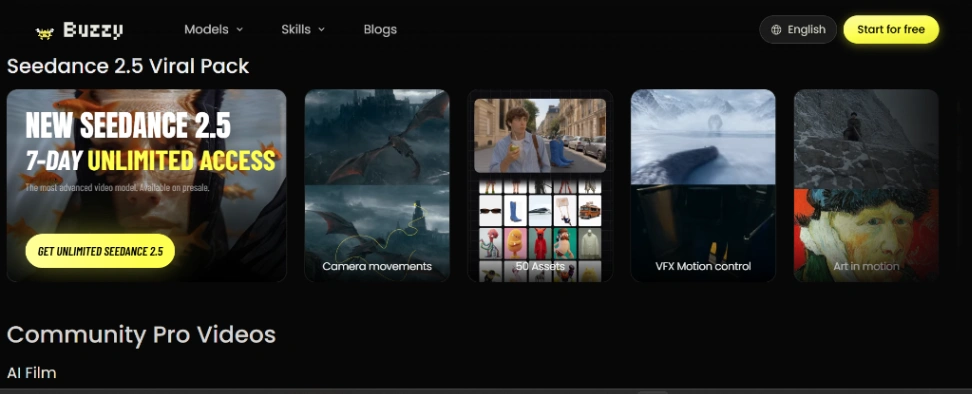Click the white sweater asset in grid
The height and width of the screenshot is (394, 972).
click(x=590, y=244)
